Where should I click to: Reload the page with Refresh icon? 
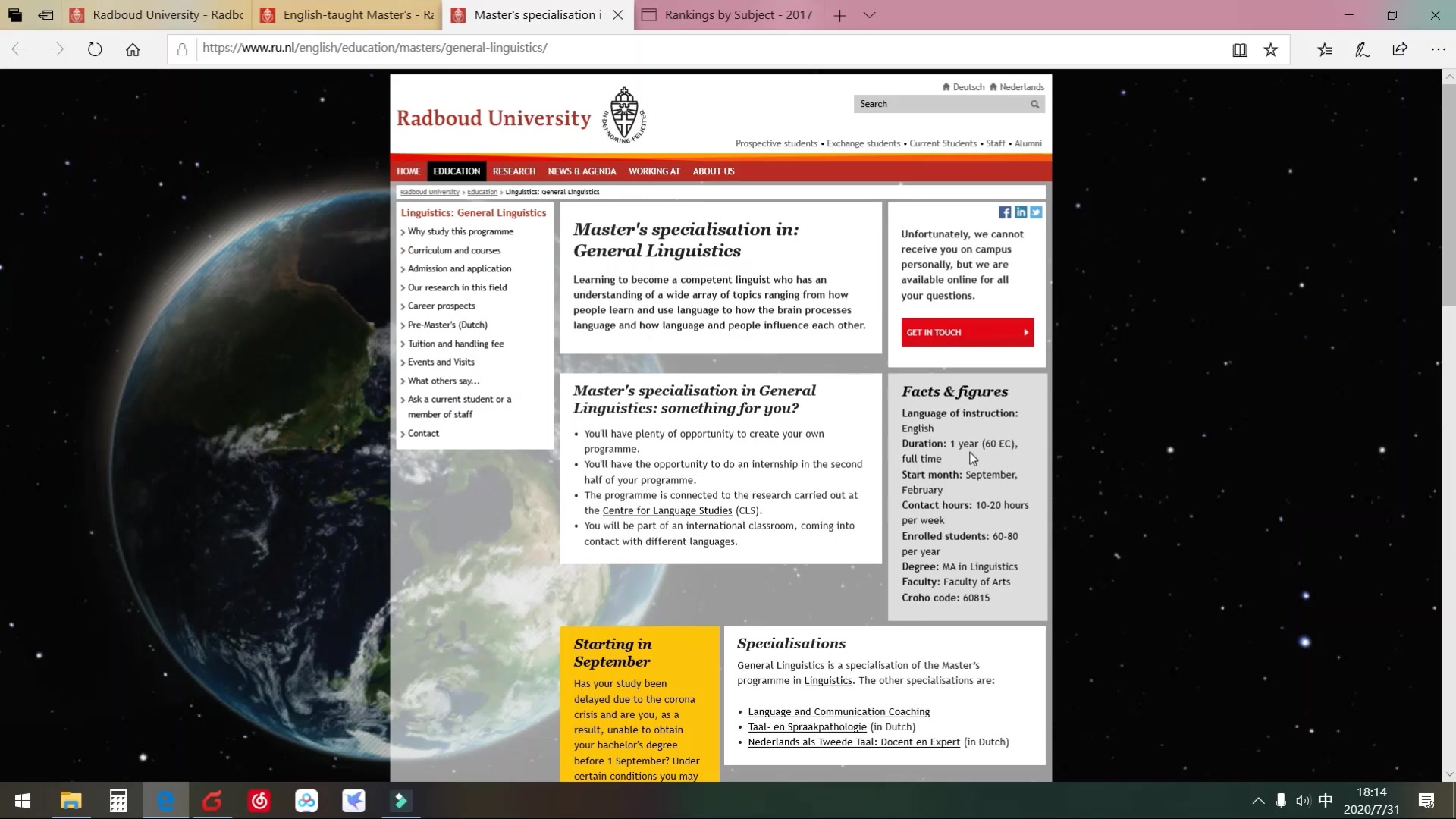(95, 49)
